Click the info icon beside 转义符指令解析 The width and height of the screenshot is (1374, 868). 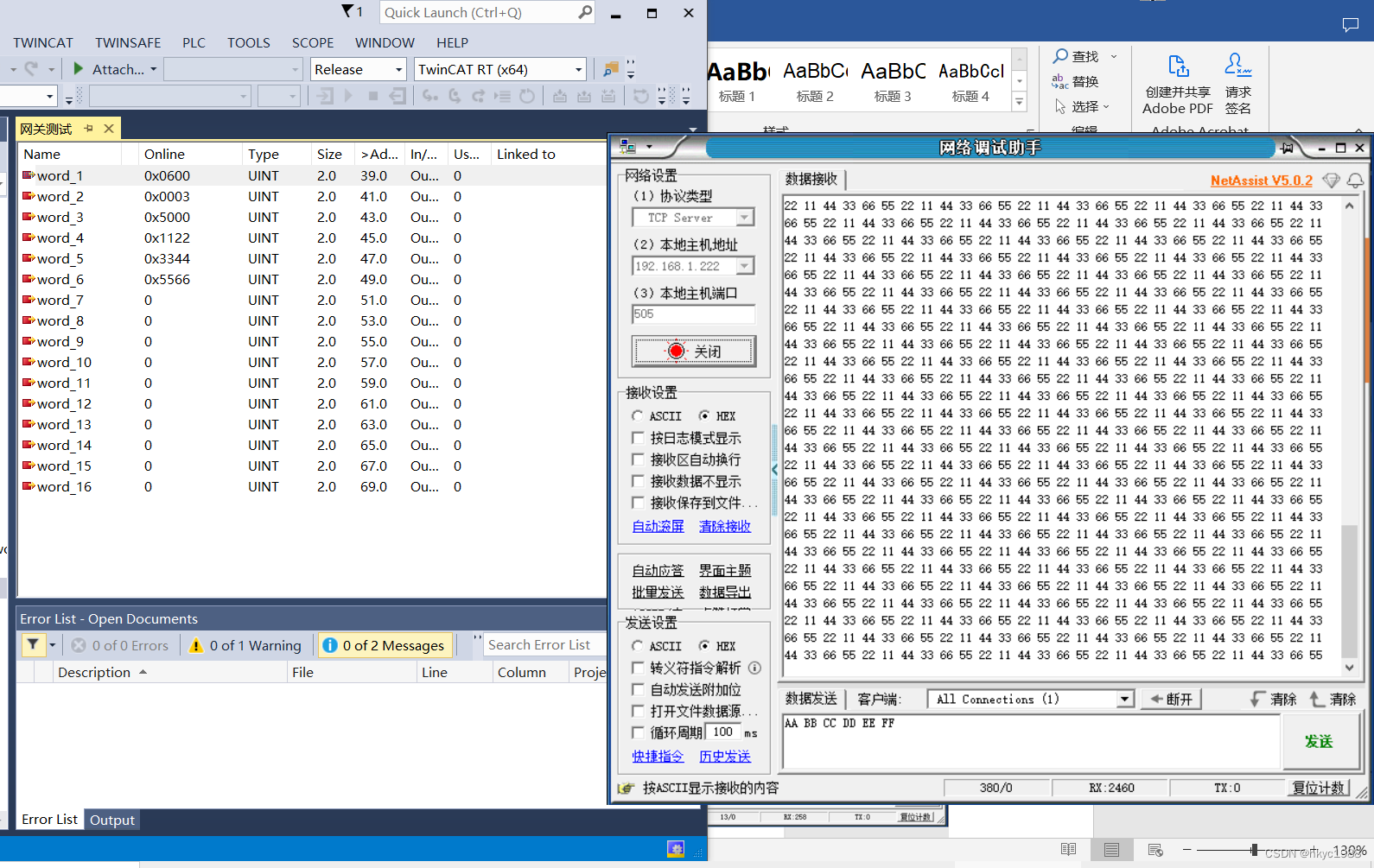pos(754,668)
